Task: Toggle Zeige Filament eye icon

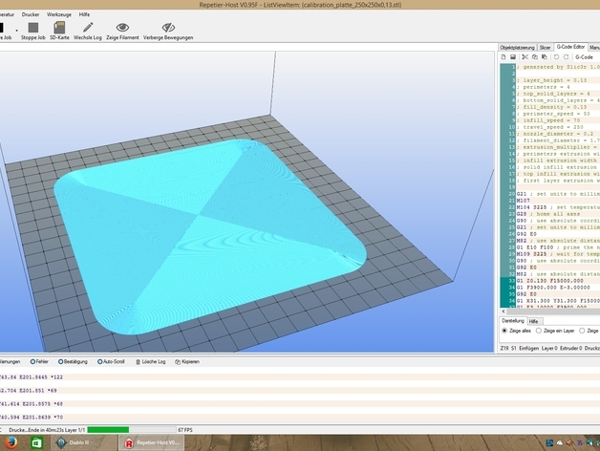Action: [122, 31]
